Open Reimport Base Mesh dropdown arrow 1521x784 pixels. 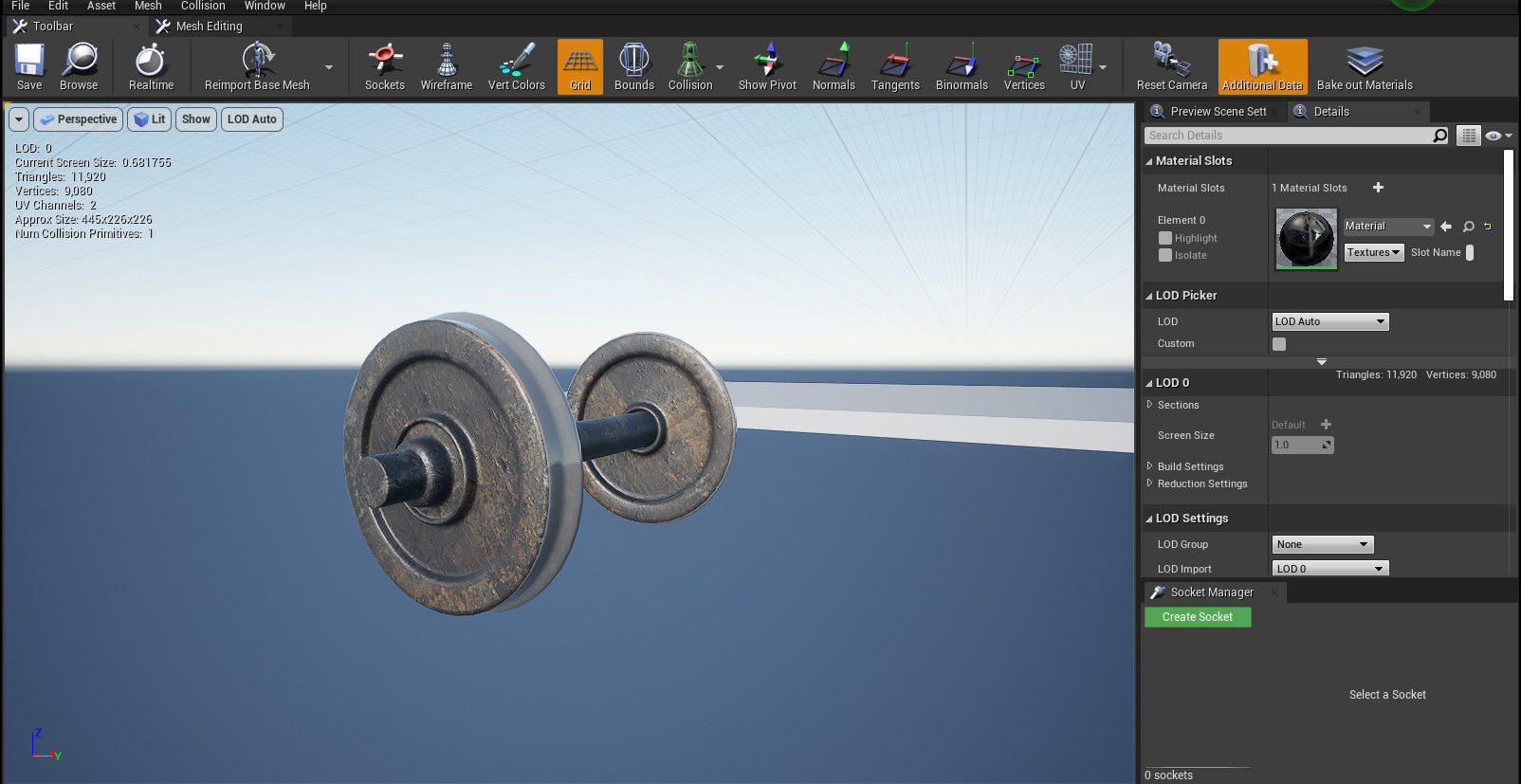329,67
